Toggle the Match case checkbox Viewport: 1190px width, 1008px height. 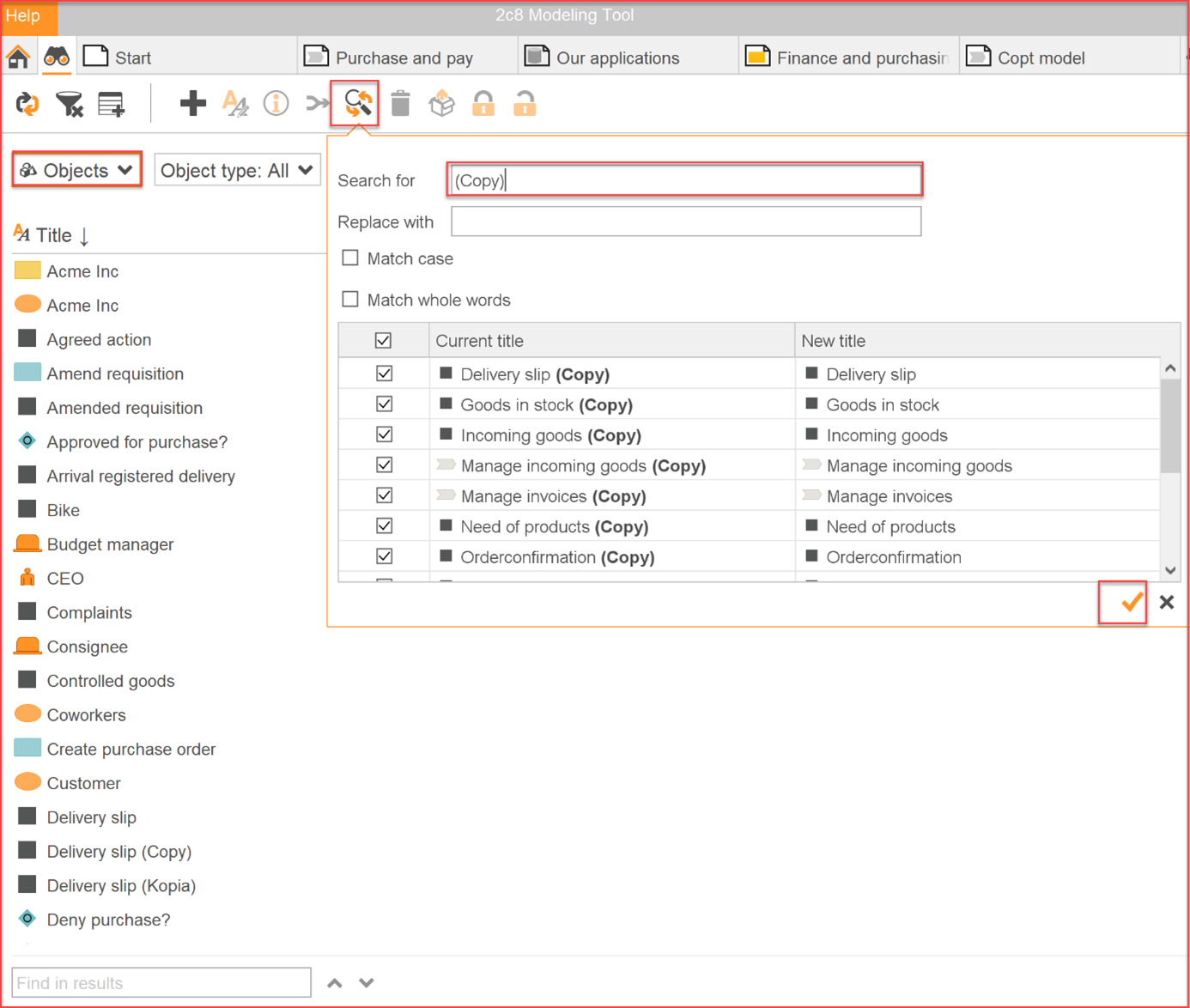(350, 258)
